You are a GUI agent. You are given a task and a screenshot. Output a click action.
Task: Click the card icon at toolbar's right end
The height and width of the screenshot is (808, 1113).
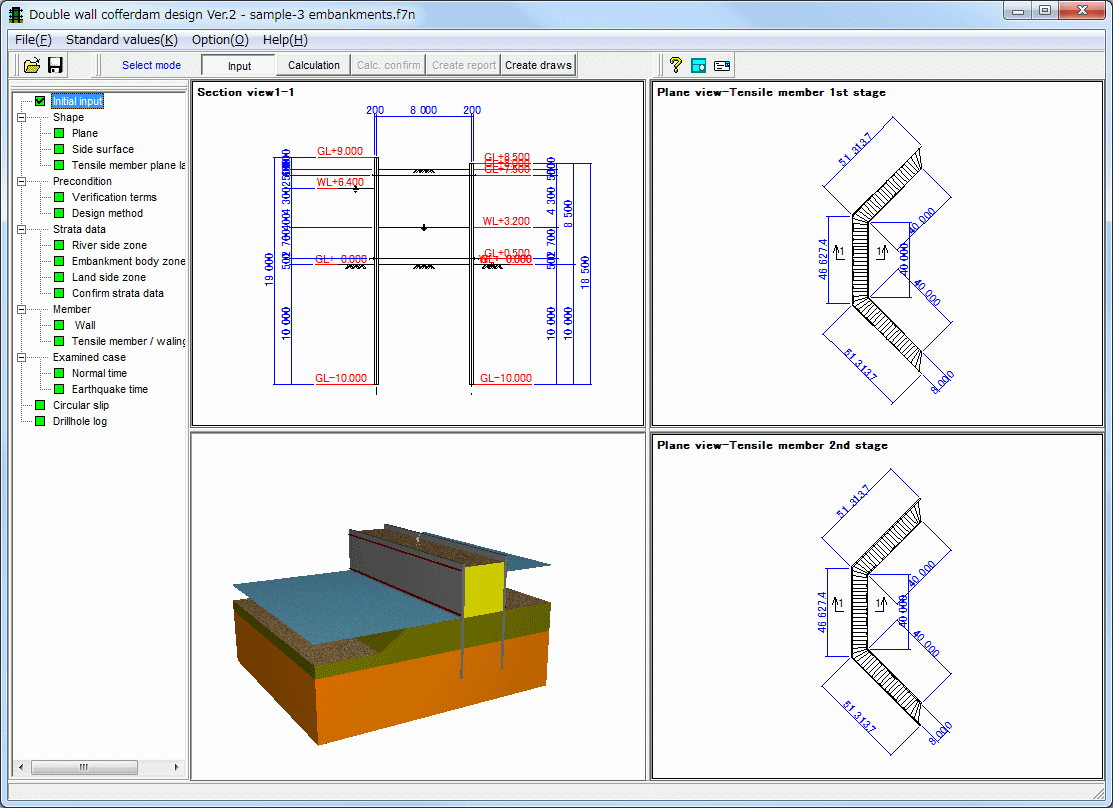(x=722, y=65)
